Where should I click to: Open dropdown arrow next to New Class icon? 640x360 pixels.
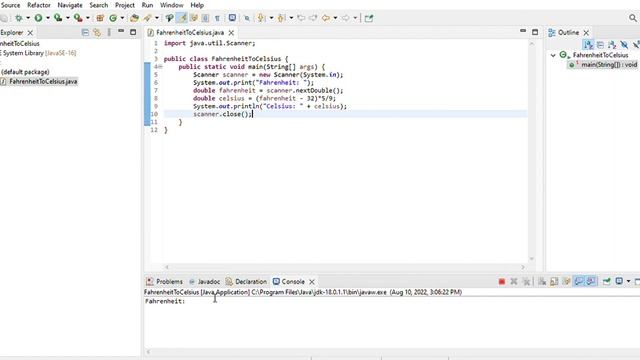click(x=122, y=18)
